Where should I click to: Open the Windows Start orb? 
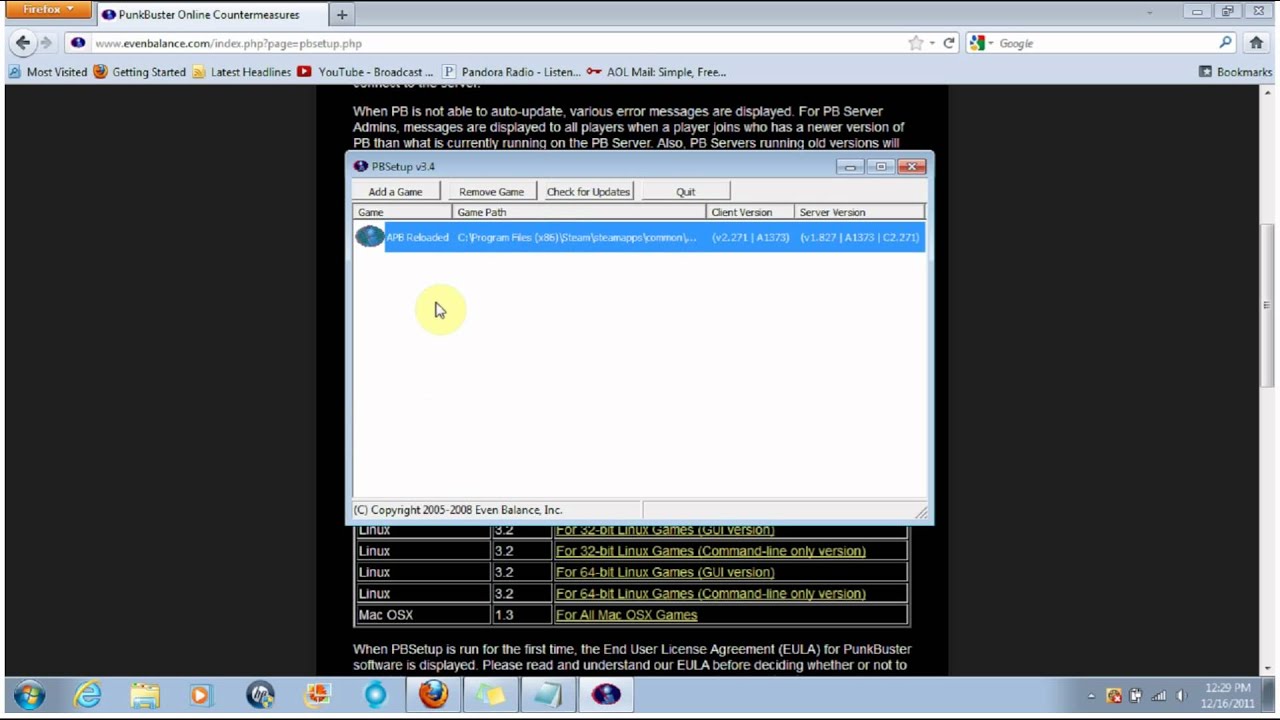29,694
